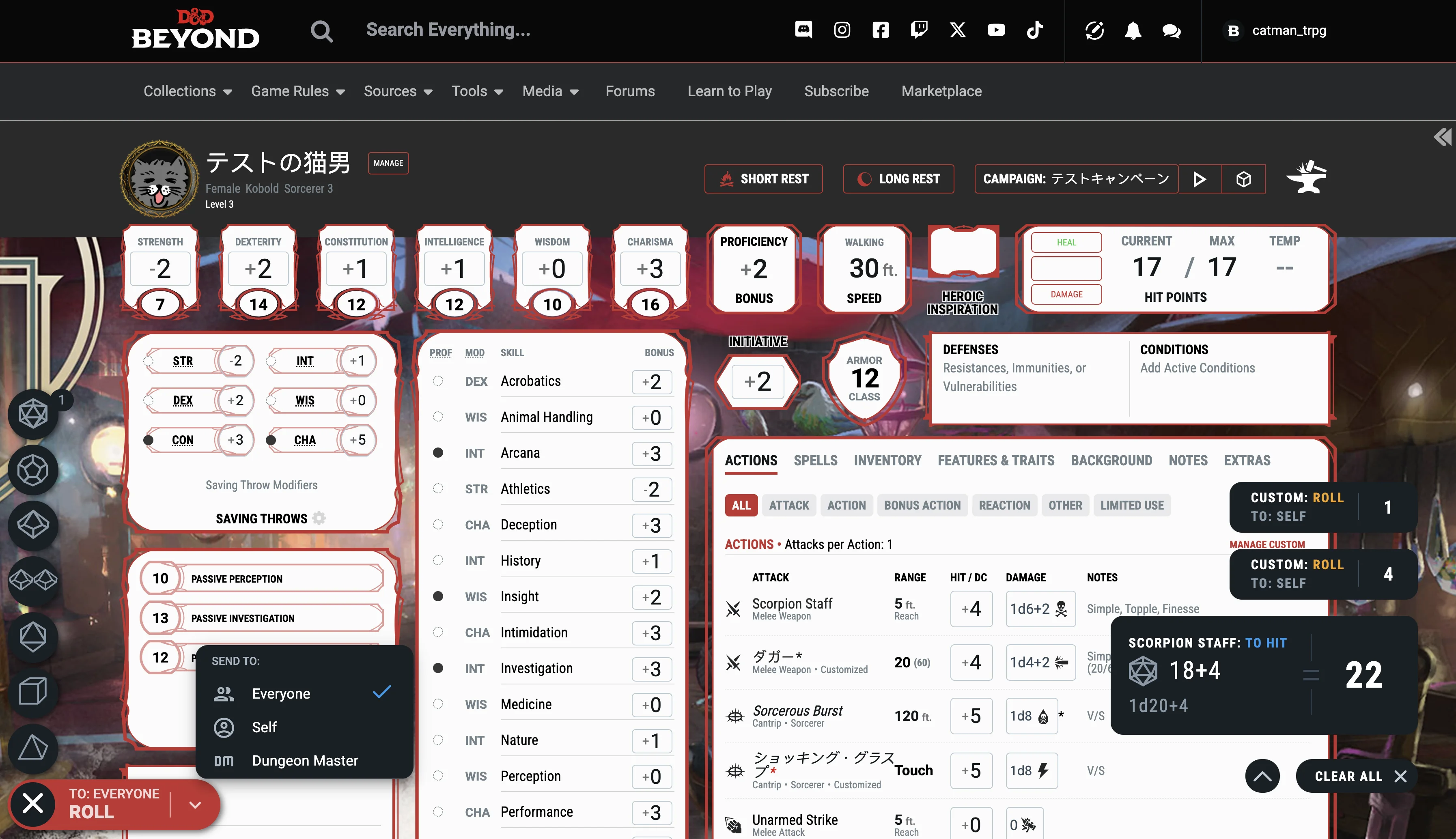Screen dimensions: 1456x839
Task: Open Manage Custom link
Action: (x=1267, y=544)
